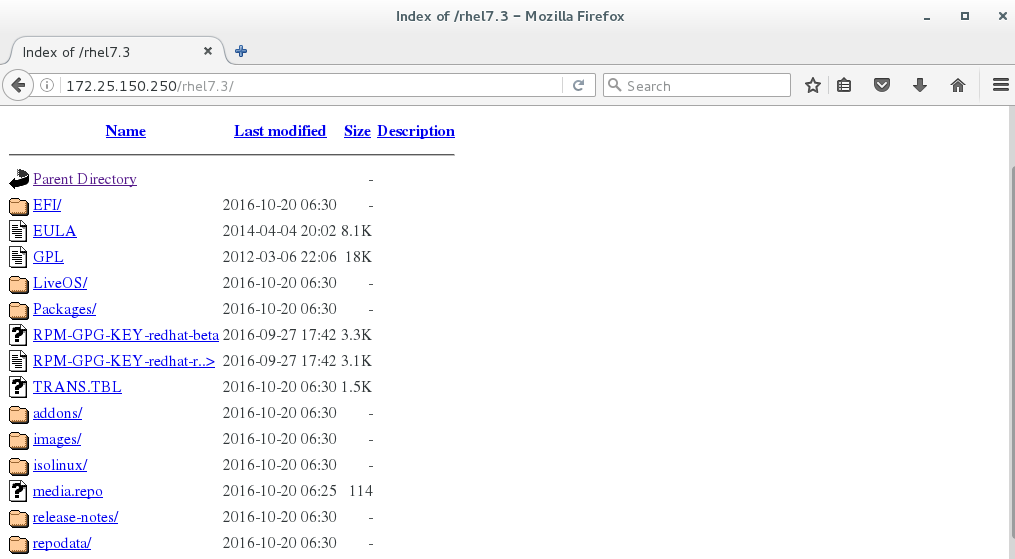Sort listing by Description column

tap(416, 131)
